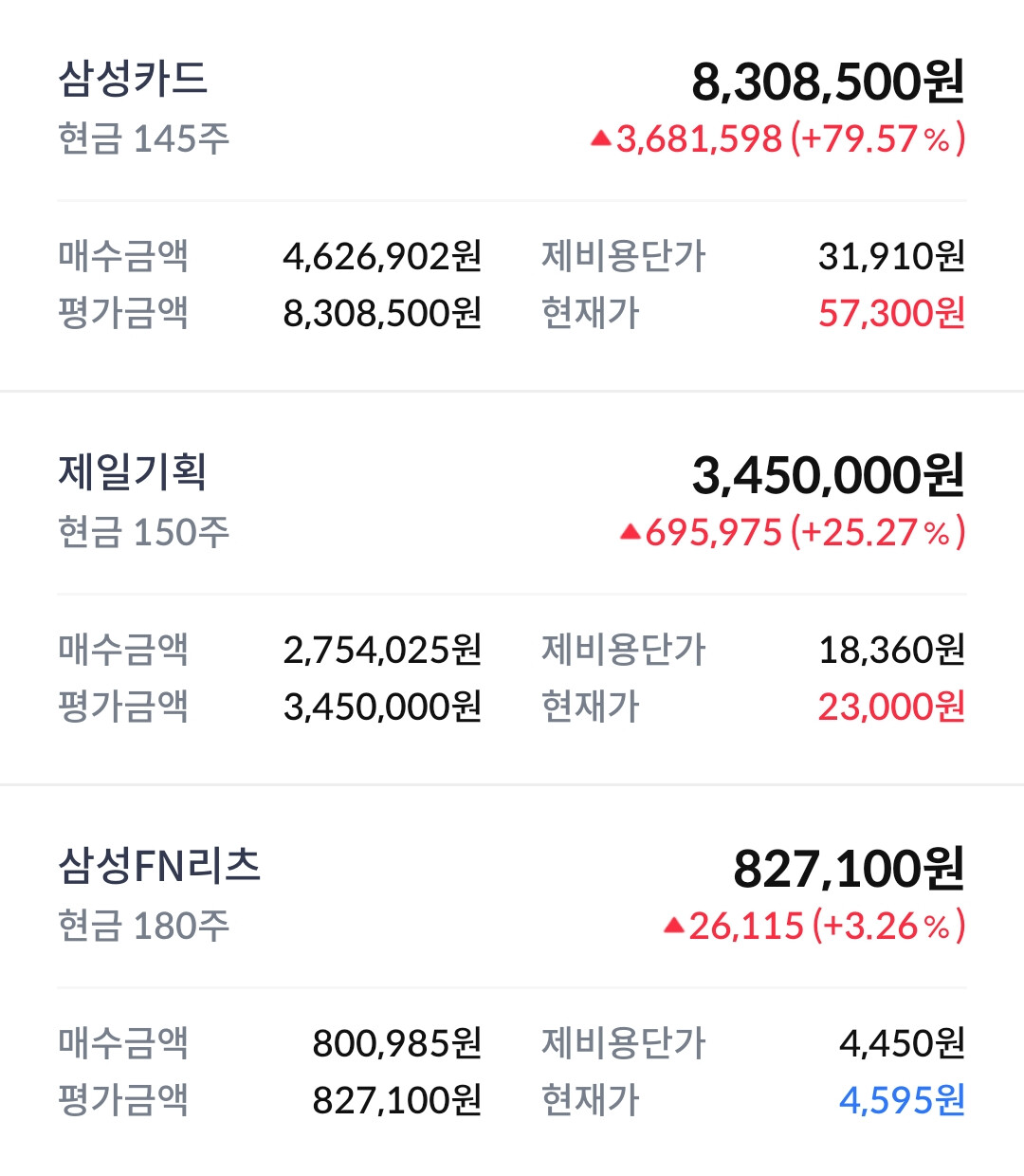Click the +79.57% gain percentage
Image resolution: width=1024 pixels, height=1176 pixels.
tap(877, 139)
